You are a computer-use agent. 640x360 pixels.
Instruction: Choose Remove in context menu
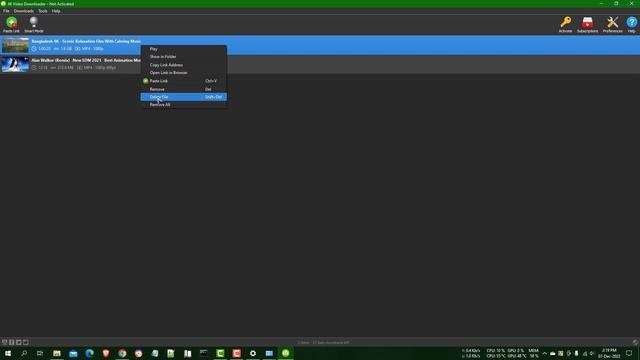coord(184,89)
